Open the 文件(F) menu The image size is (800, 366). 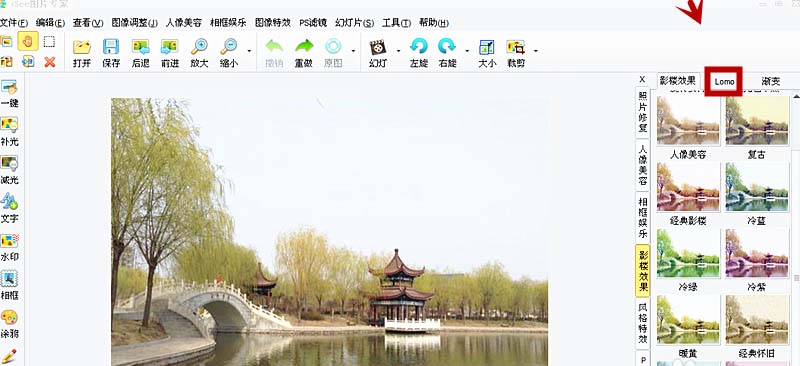point(14,23)
